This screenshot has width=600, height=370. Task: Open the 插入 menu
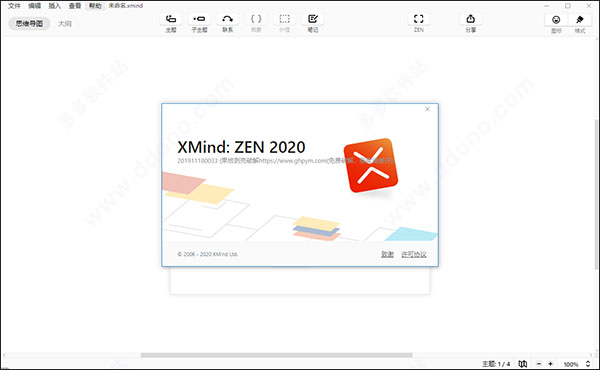tap(55, 6)
